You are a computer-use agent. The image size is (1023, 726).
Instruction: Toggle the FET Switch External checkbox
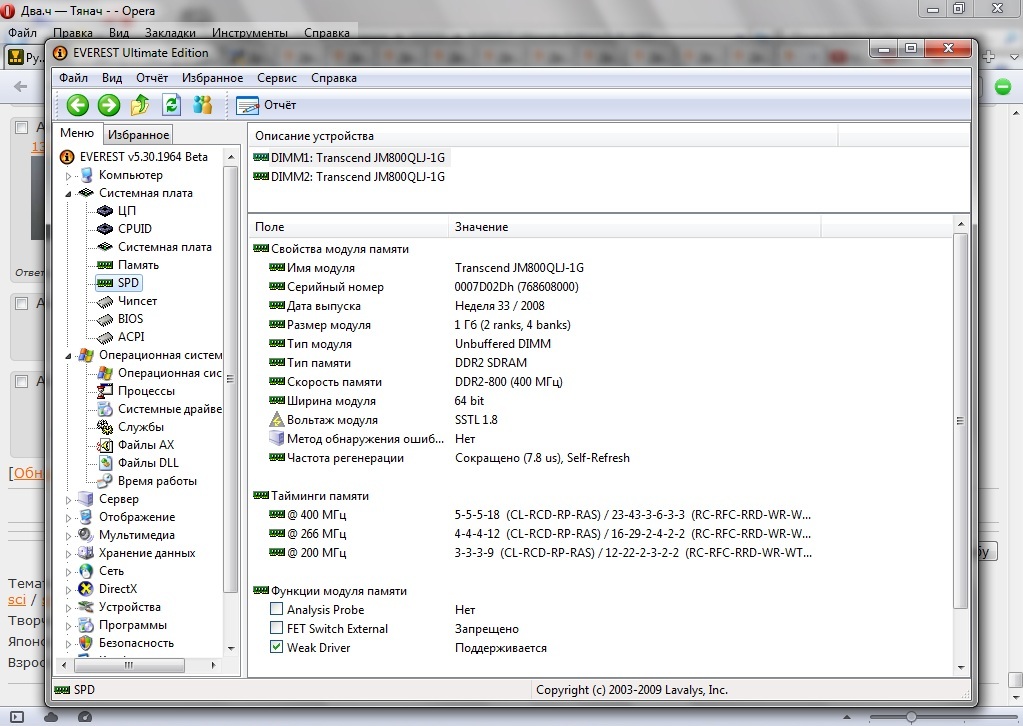(277, 628)
